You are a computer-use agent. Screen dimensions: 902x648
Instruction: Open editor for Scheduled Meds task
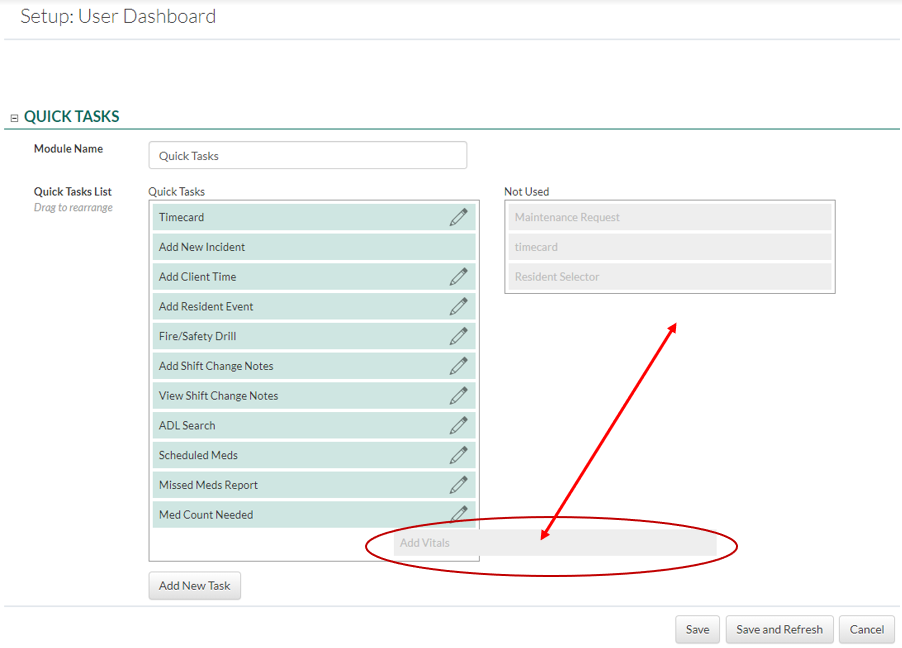[x=458, y=455]
